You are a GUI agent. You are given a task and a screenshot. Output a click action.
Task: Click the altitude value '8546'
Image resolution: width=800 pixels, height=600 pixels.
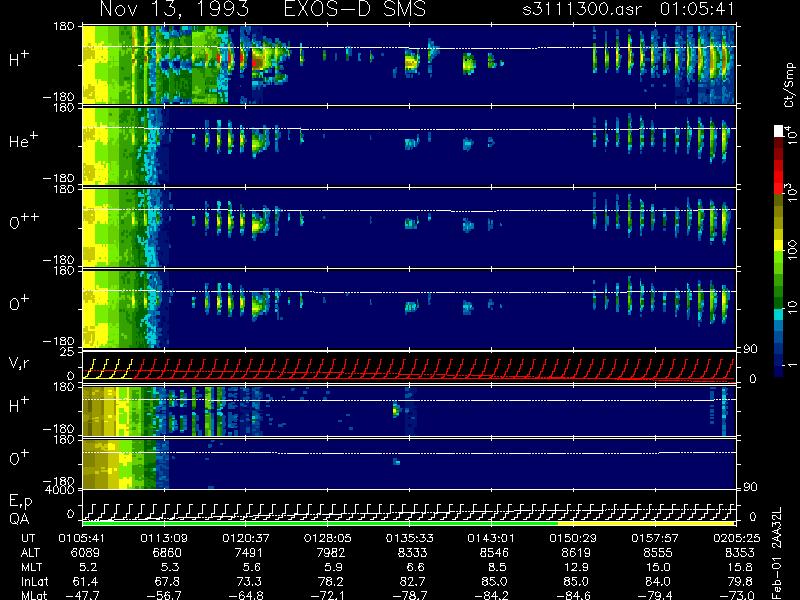pyautogui.click(x=494, y=553)
